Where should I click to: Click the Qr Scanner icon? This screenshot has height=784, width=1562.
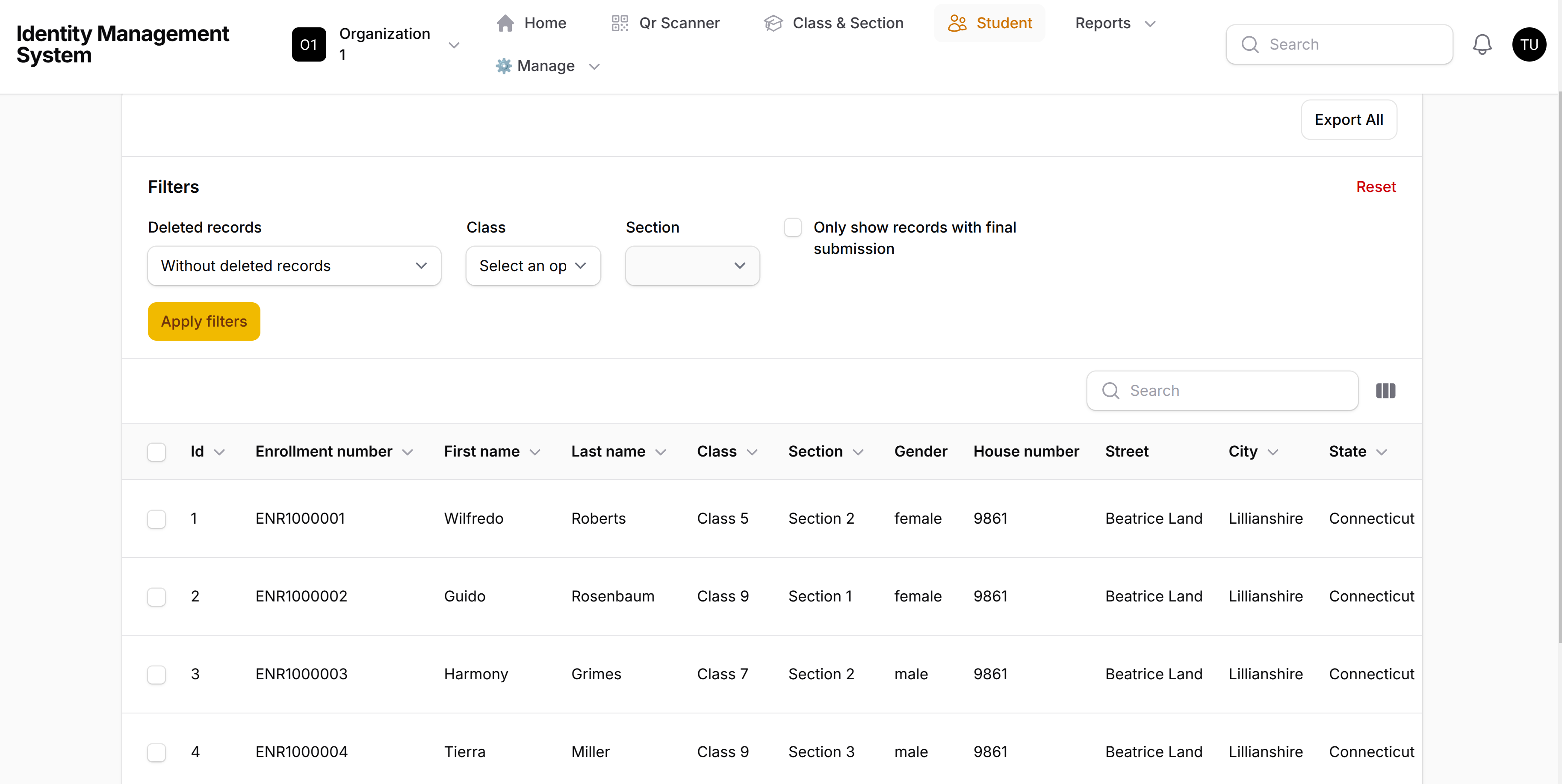coord(619,23)
